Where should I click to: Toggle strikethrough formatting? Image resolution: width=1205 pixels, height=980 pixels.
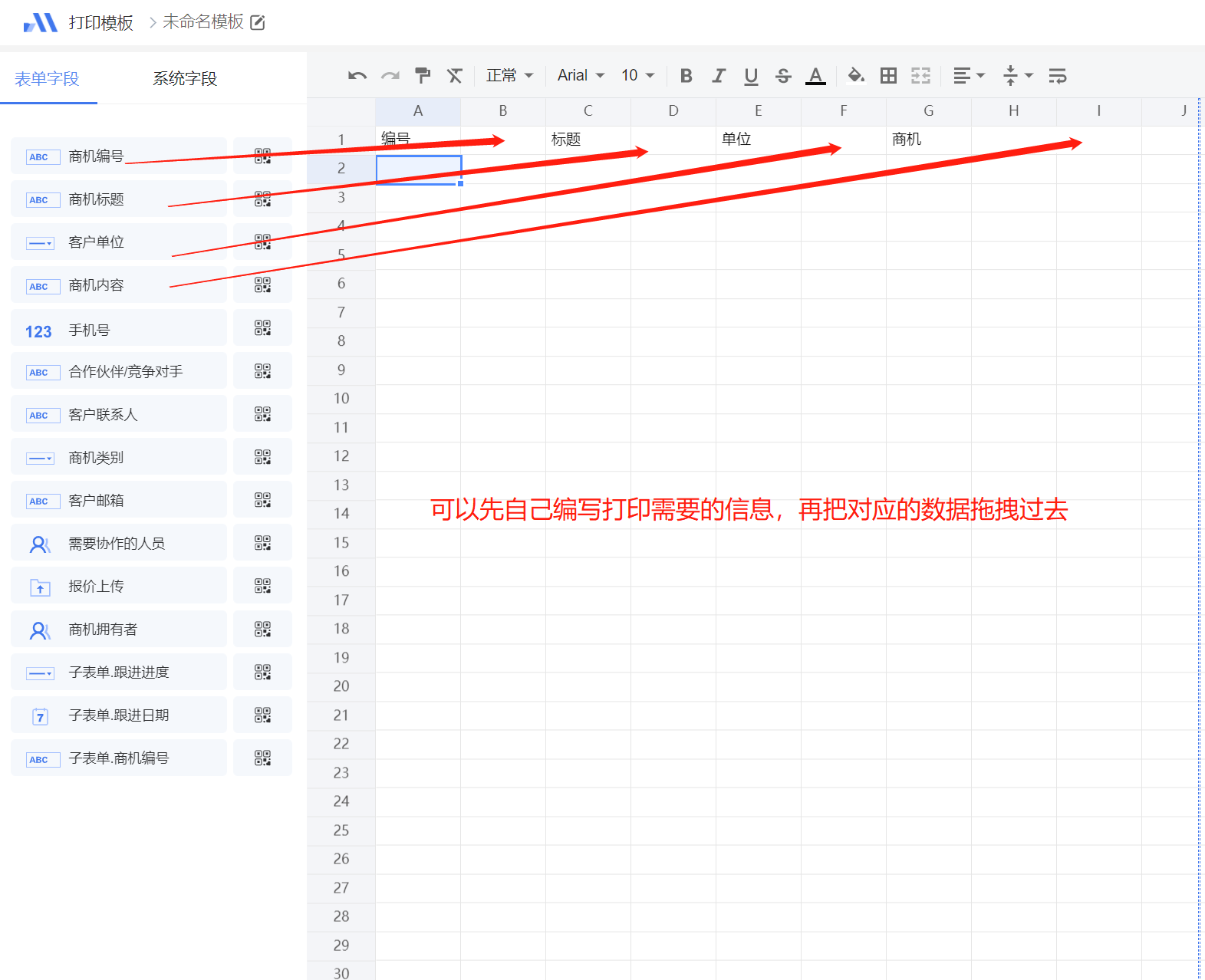point(783,76)
